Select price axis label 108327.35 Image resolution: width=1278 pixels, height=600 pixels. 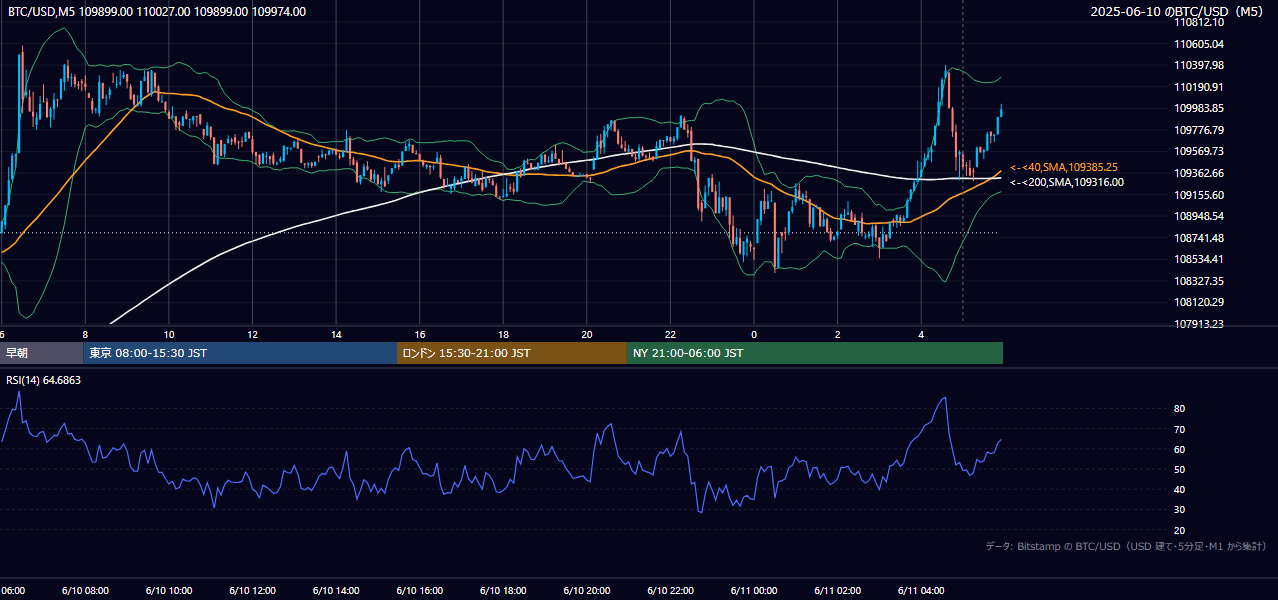(1199, 281)
